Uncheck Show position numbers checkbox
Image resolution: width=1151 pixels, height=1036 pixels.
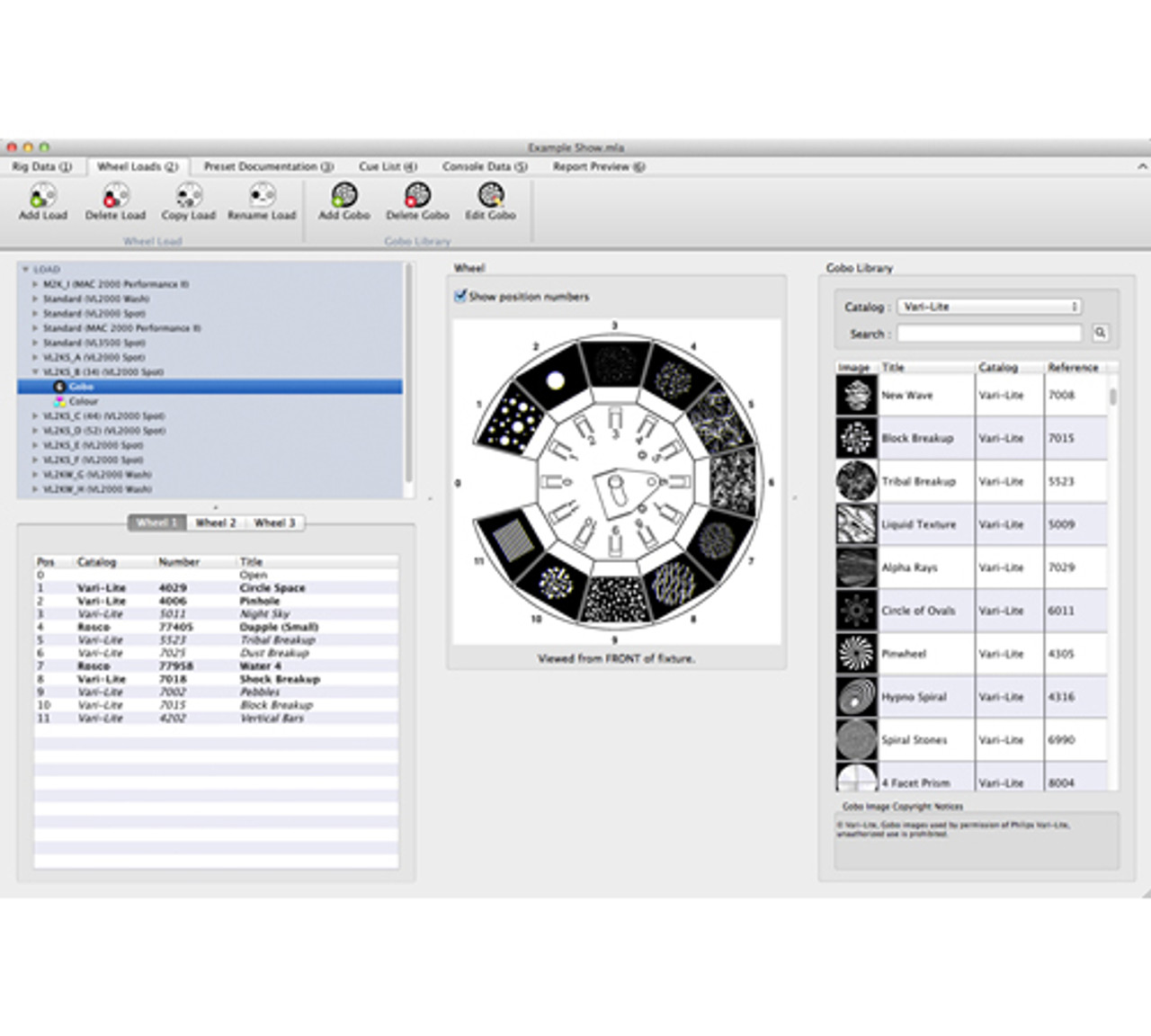coord(460,296)
